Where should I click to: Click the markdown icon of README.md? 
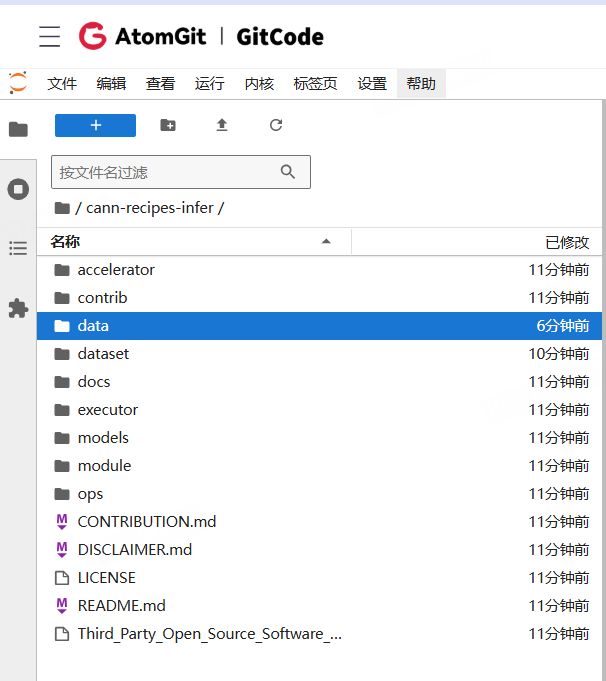click(x=62, y=606)
